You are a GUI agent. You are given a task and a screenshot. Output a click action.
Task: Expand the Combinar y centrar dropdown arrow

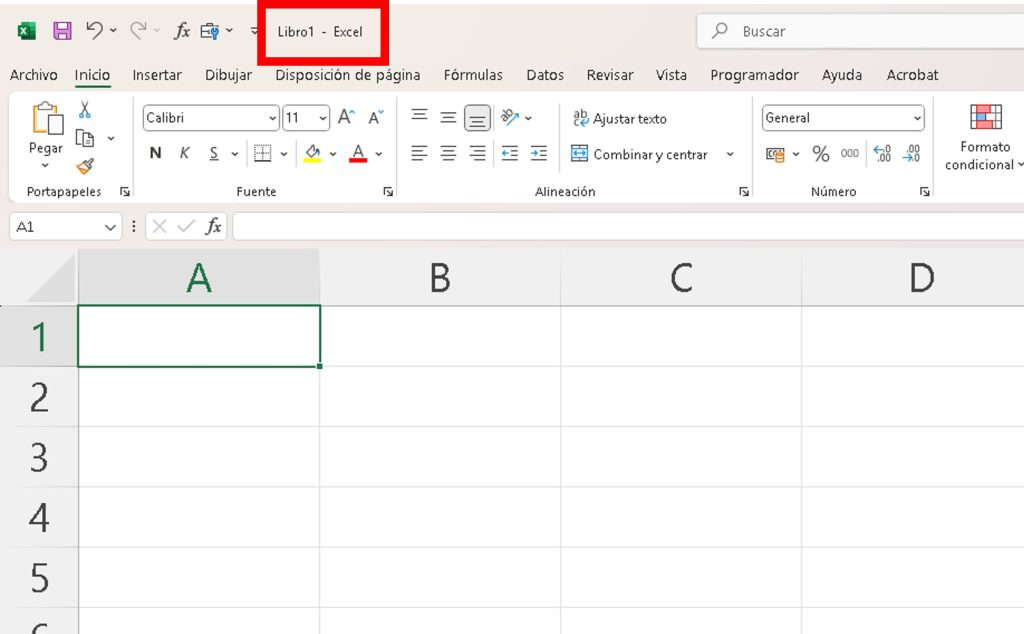[730, 154]
